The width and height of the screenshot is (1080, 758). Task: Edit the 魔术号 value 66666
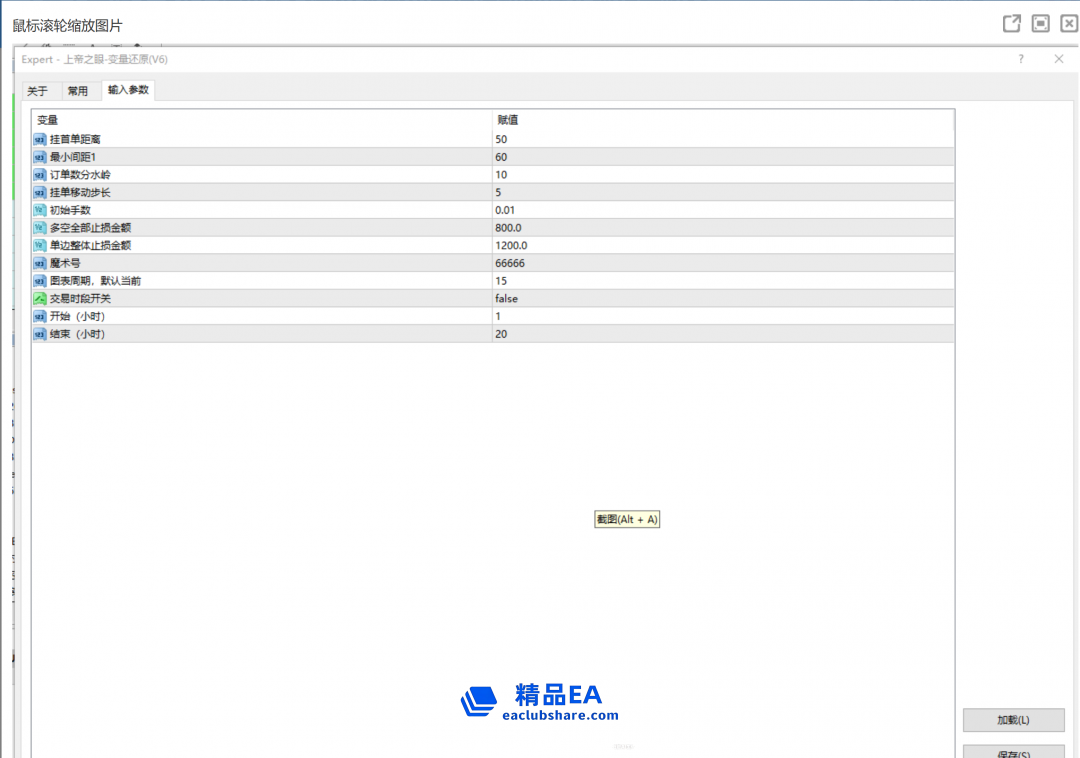(x=510, y=263)
